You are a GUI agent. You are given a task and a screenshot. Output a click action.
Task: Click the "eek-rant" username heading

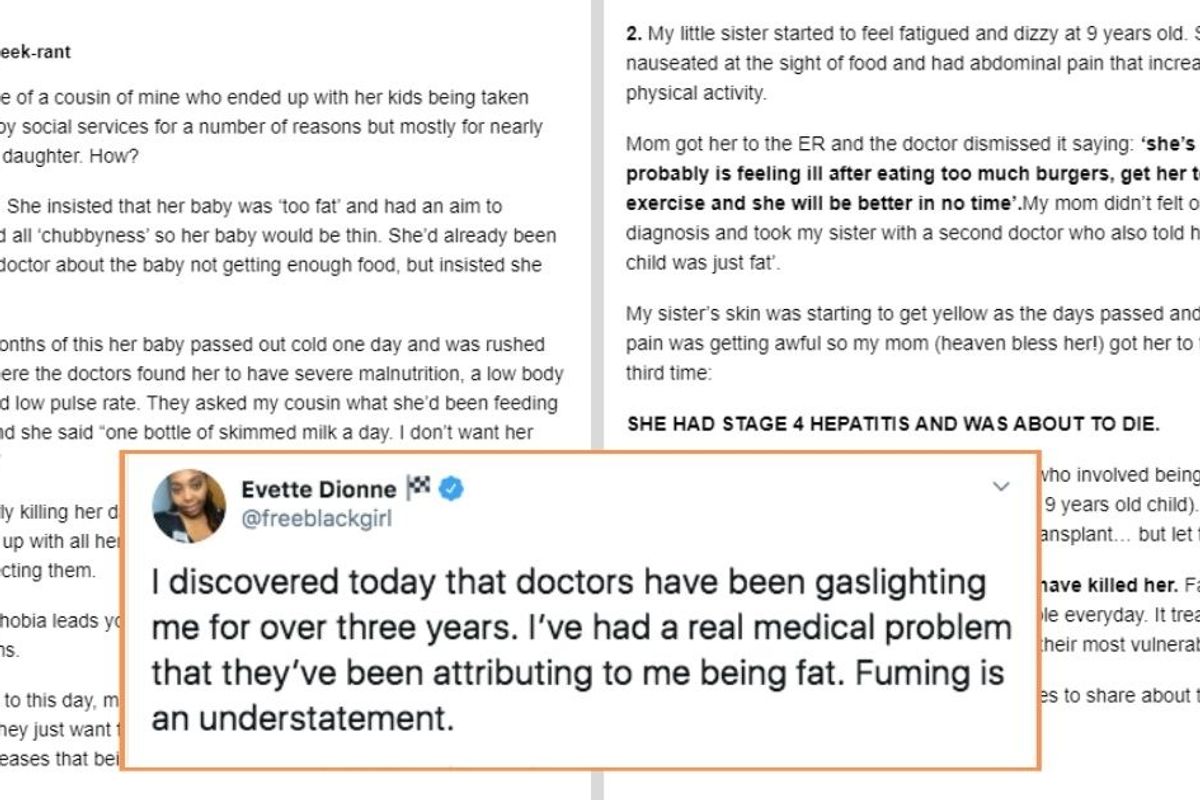tap(37, 52)
